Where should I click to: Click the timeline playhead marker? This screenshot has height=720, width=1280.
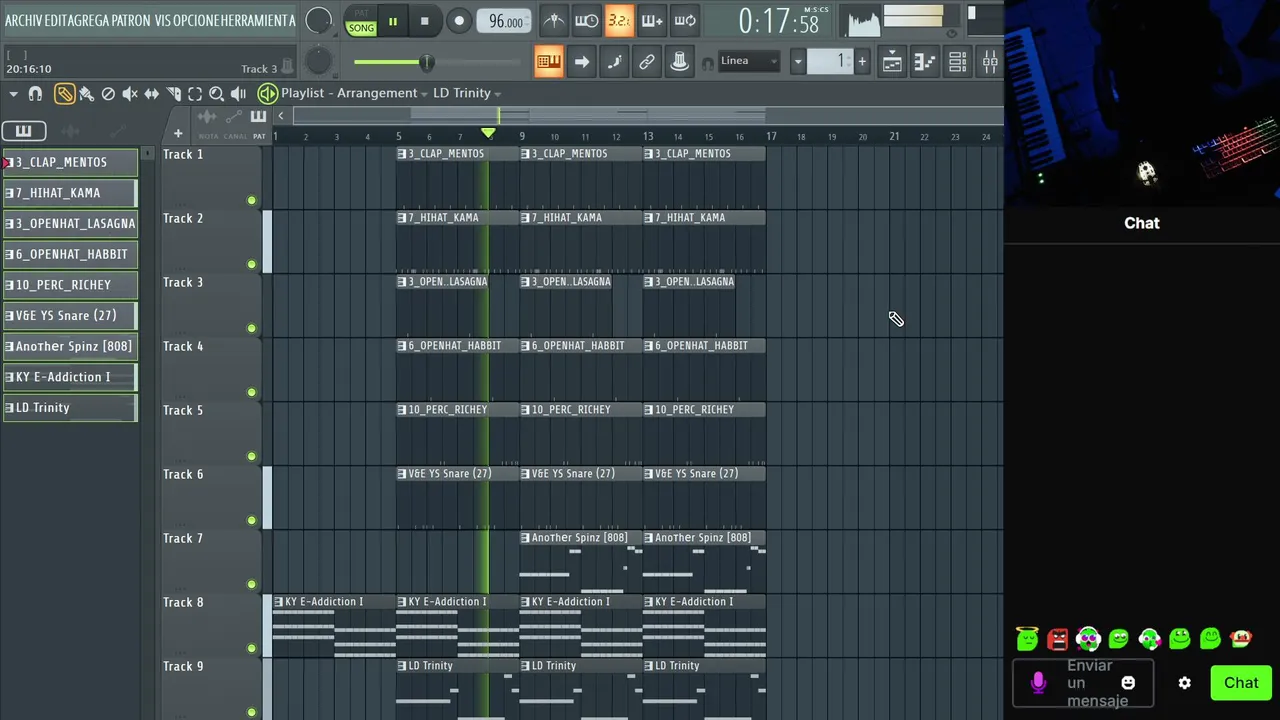click(488, 133)
